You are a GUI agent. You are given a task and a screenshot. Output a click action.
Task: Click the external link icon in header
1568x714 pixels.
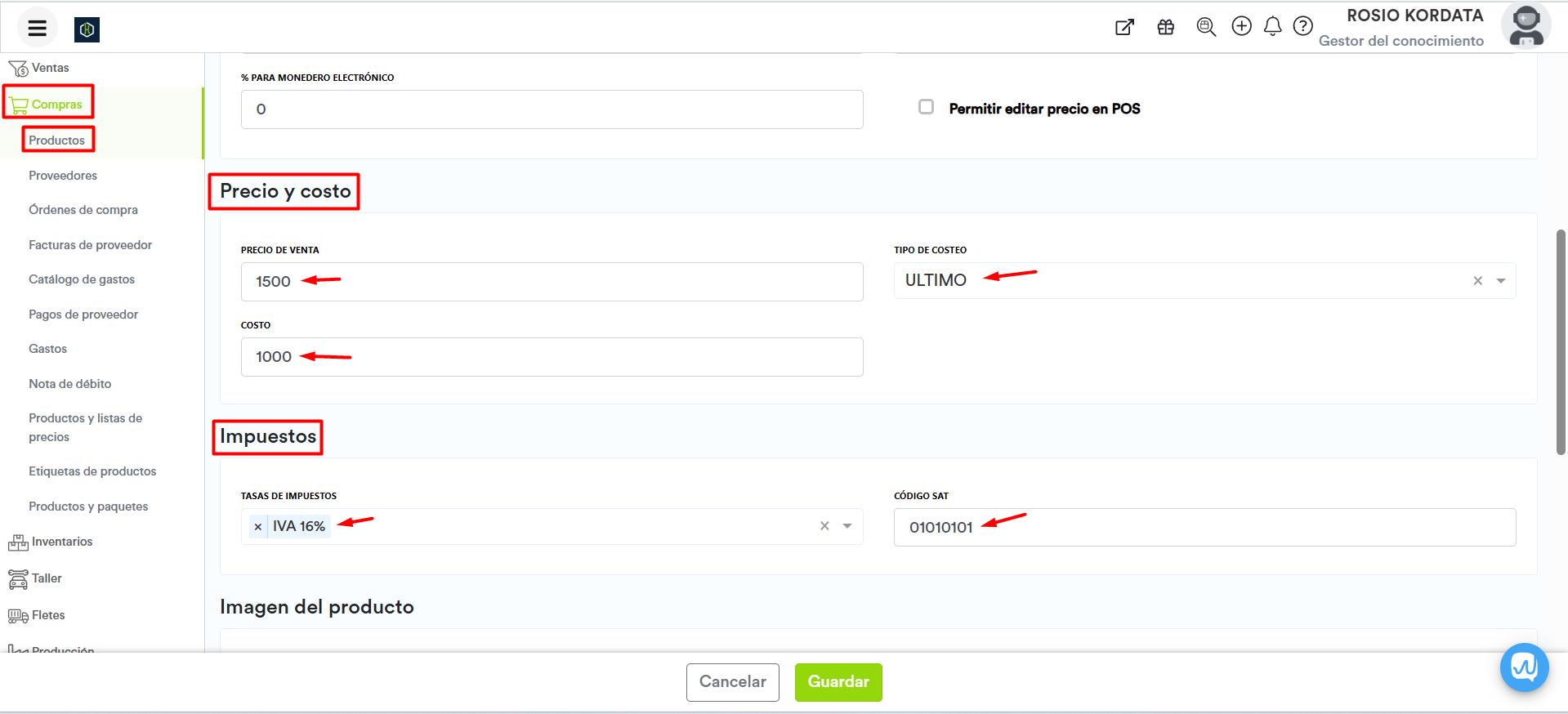pos(1124,27)
